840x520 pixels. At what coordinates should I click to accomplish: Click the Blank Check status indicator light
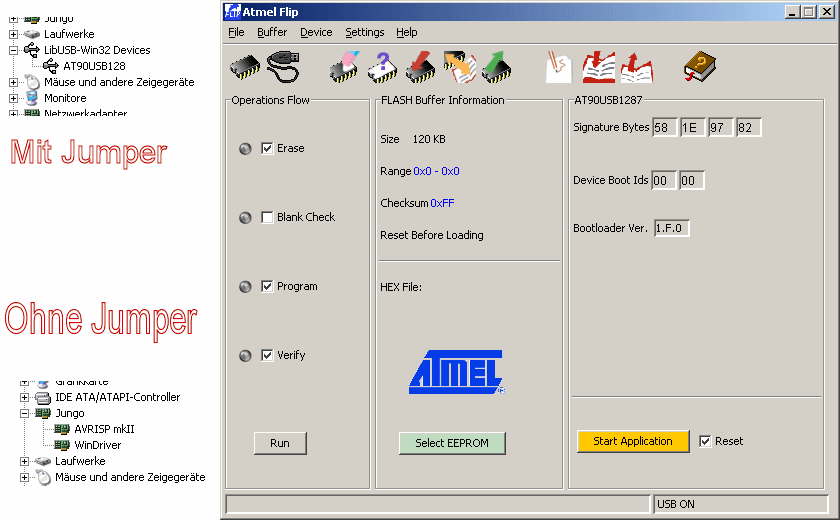click(245, 218)
